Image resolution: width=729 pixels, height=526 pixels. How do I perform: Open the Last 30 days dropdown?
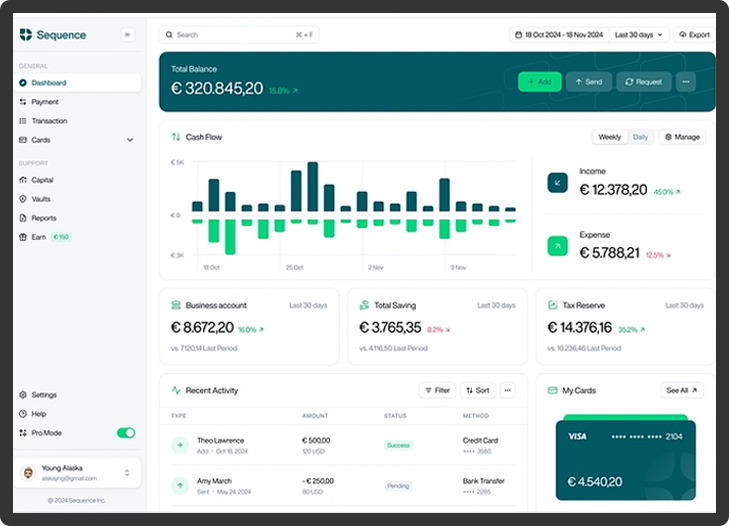tap(639, 35)
